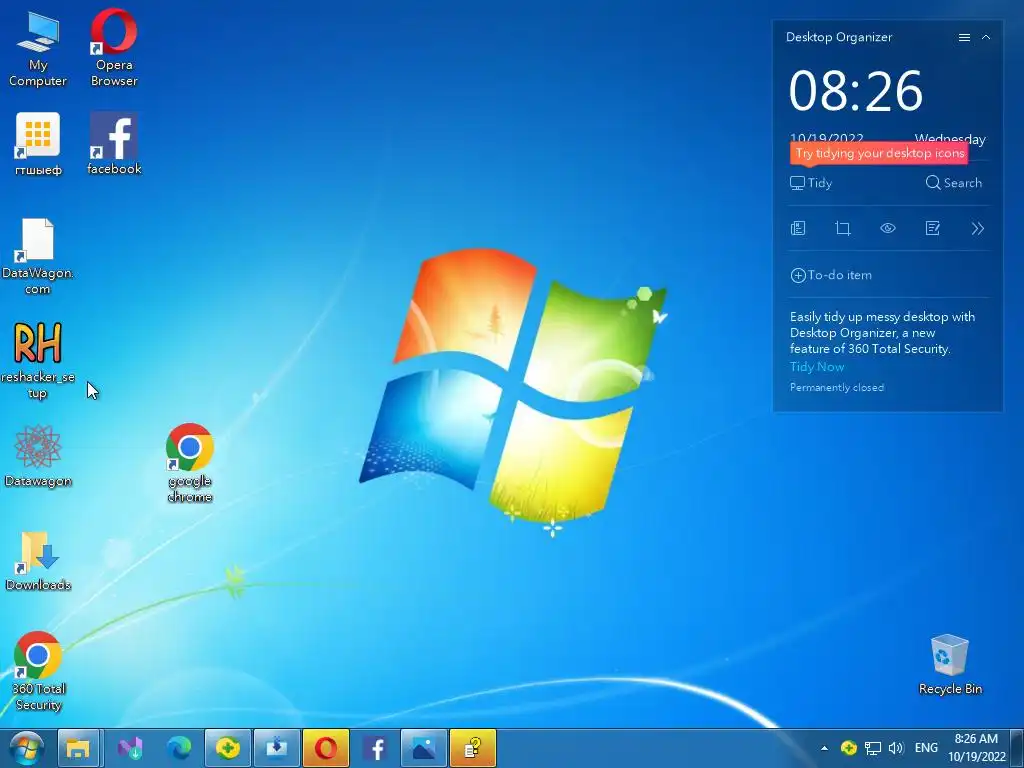Click the Tidy button
This screenshot has width=1024, height=768.
(x=811, y=183)
